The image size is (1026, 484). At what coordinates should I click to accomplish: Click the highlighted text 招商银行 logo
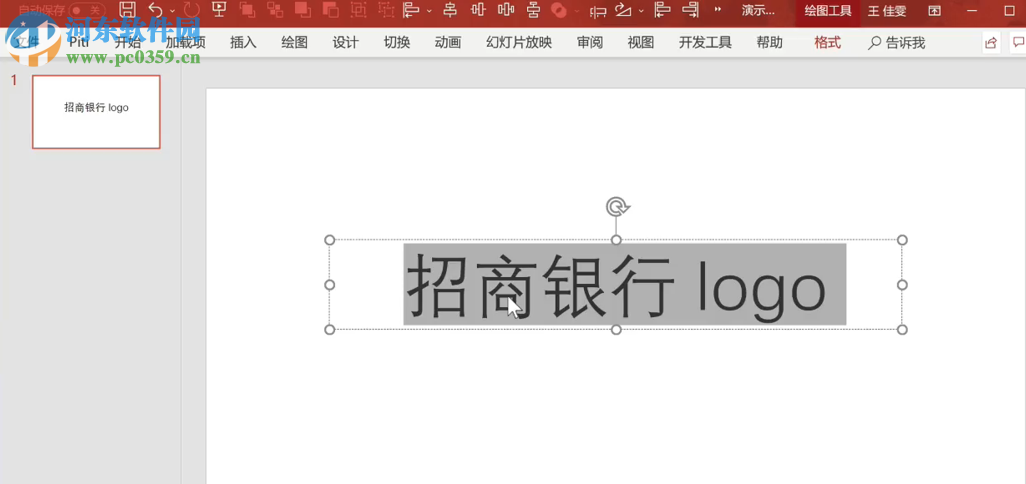coord(624,285)
